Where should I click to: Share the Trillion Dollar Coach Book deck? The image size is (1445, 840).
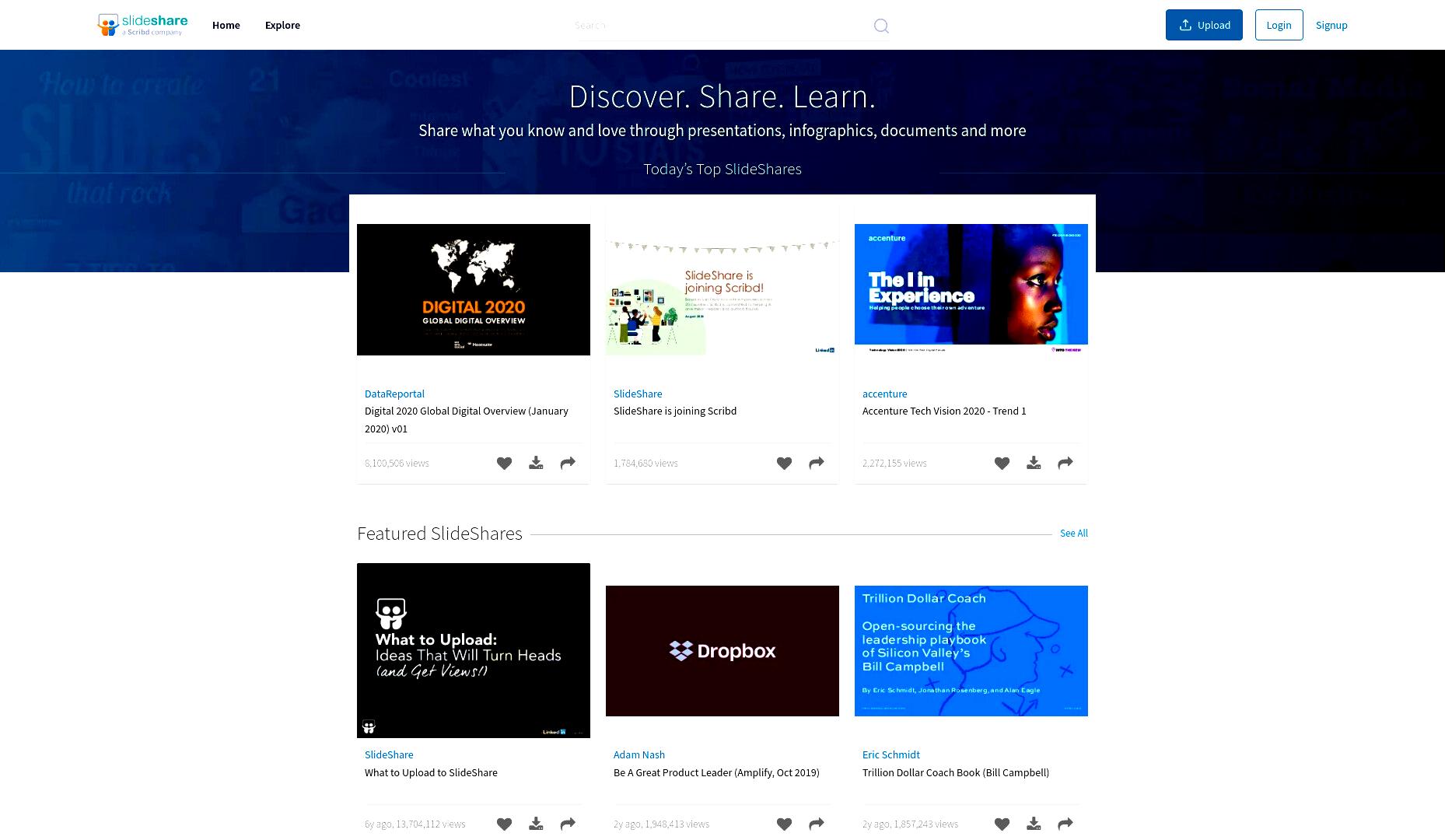coord(1065,824)
